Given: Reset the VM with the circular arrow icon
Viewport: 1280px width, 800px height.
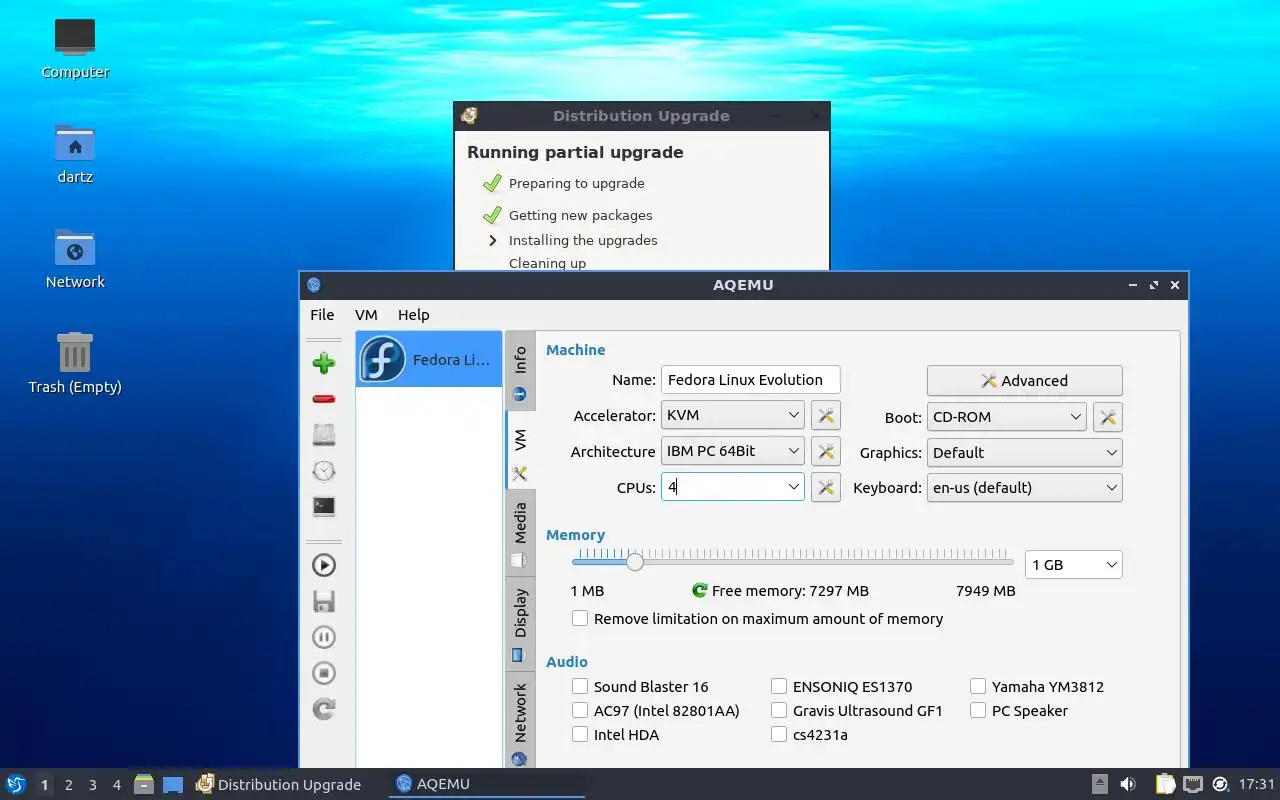Looking at the screenshot, I should pos(323,709).
